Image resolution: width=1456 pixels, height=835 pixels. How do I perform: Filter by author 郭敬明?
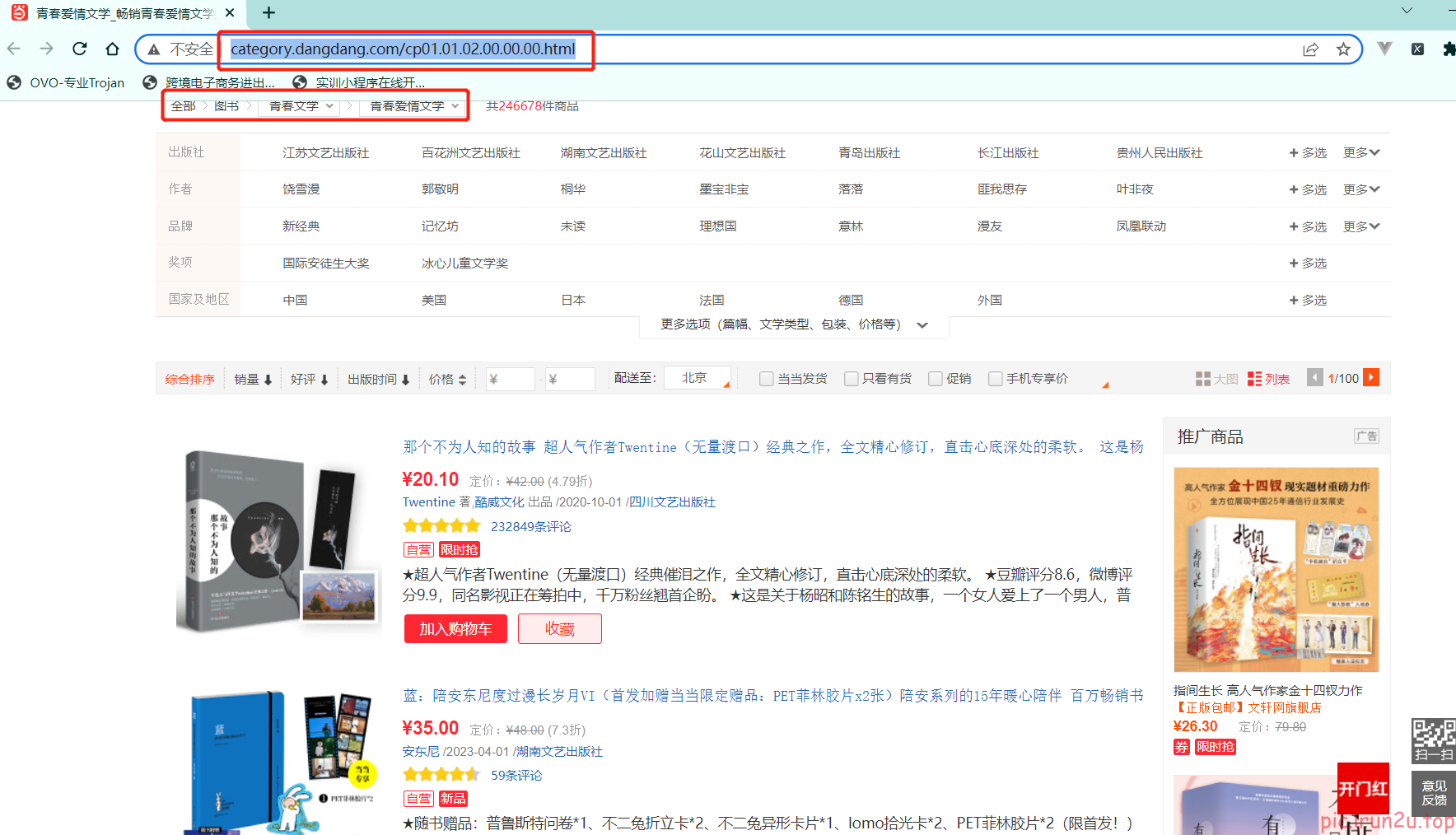click(x=440, y=189)
